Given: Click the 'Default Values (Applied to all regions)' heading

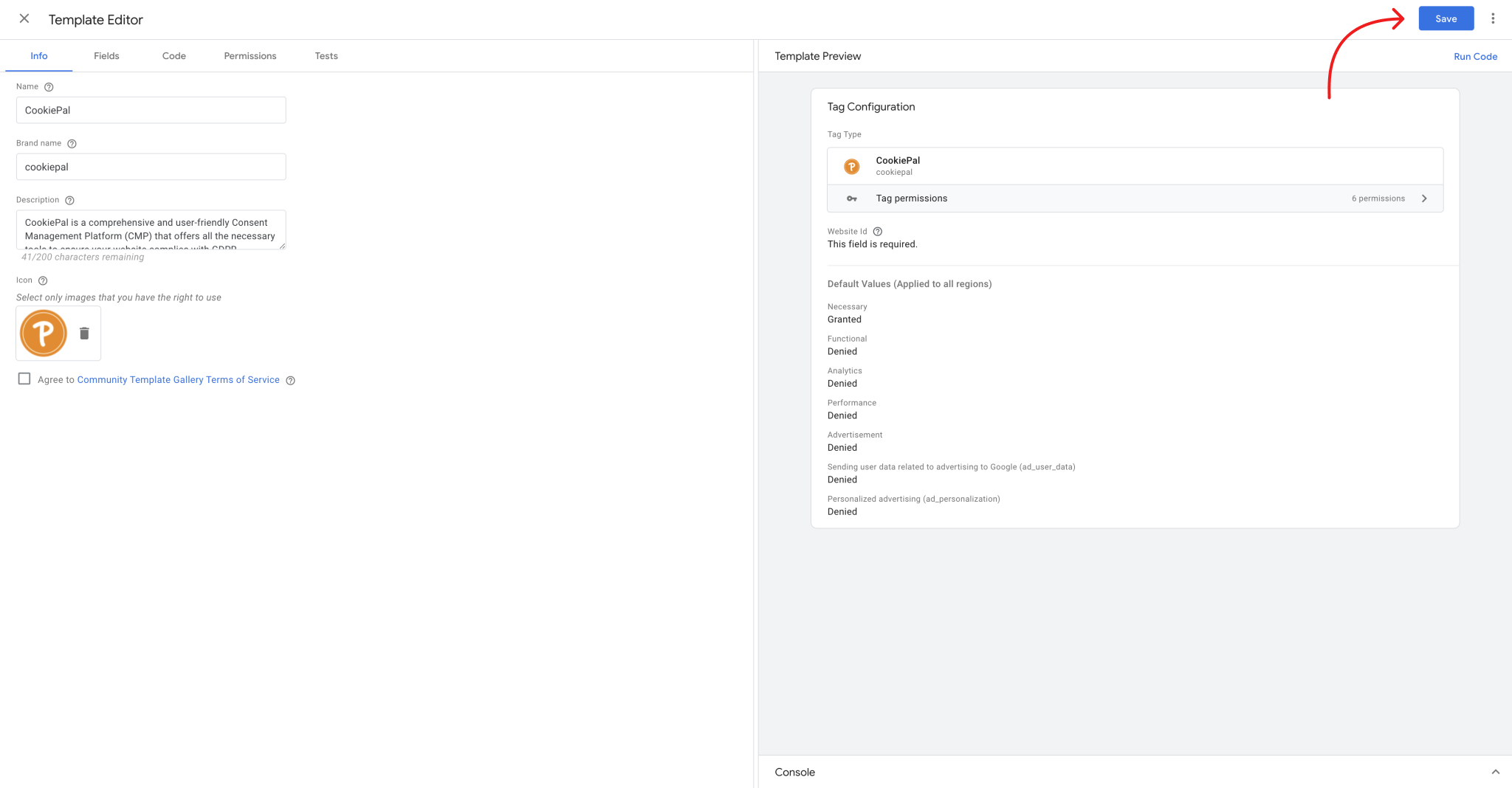Looking at the screenshot, I should click(910, 284).
